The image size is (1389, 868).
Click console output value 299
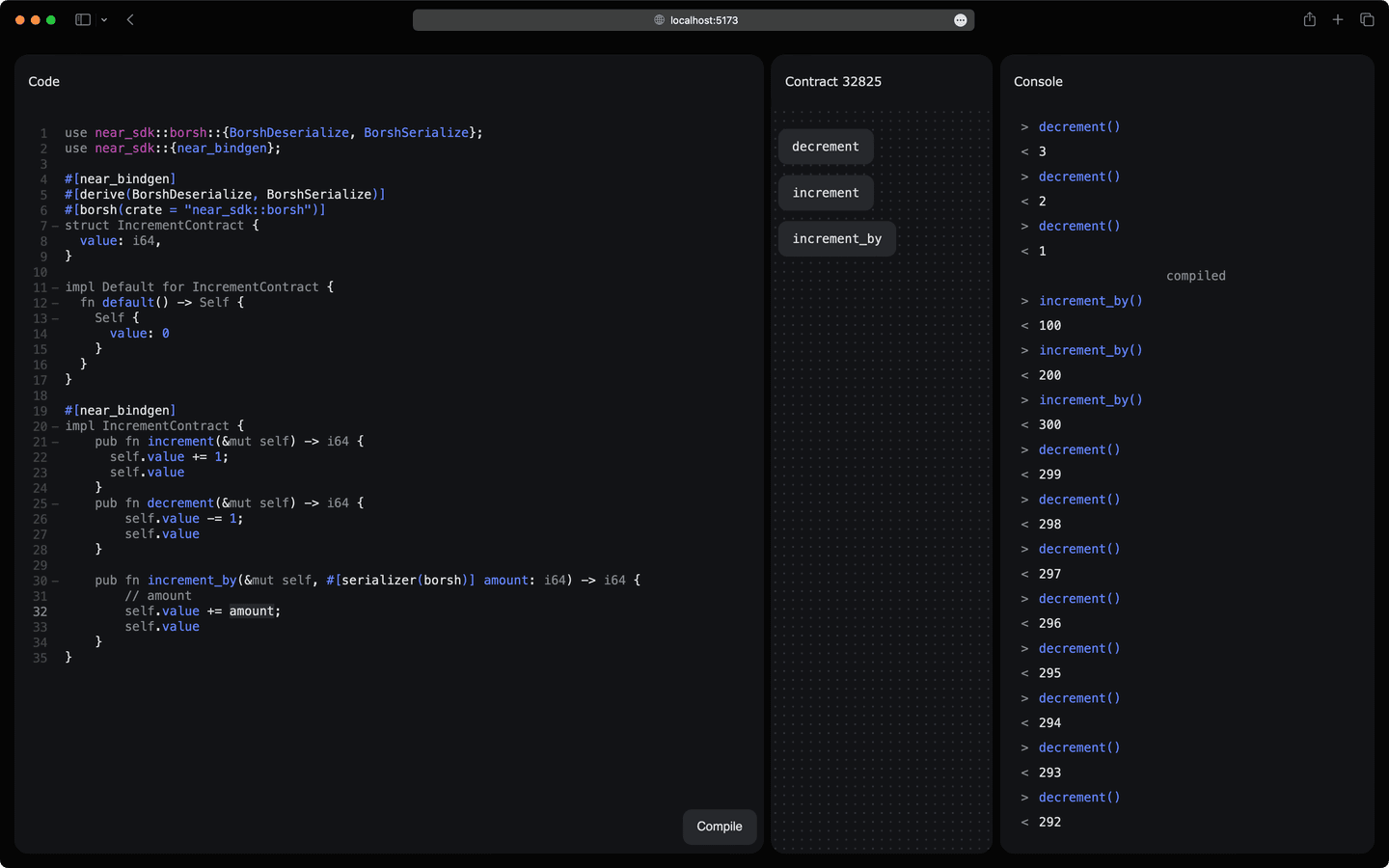click(1050, 475)
